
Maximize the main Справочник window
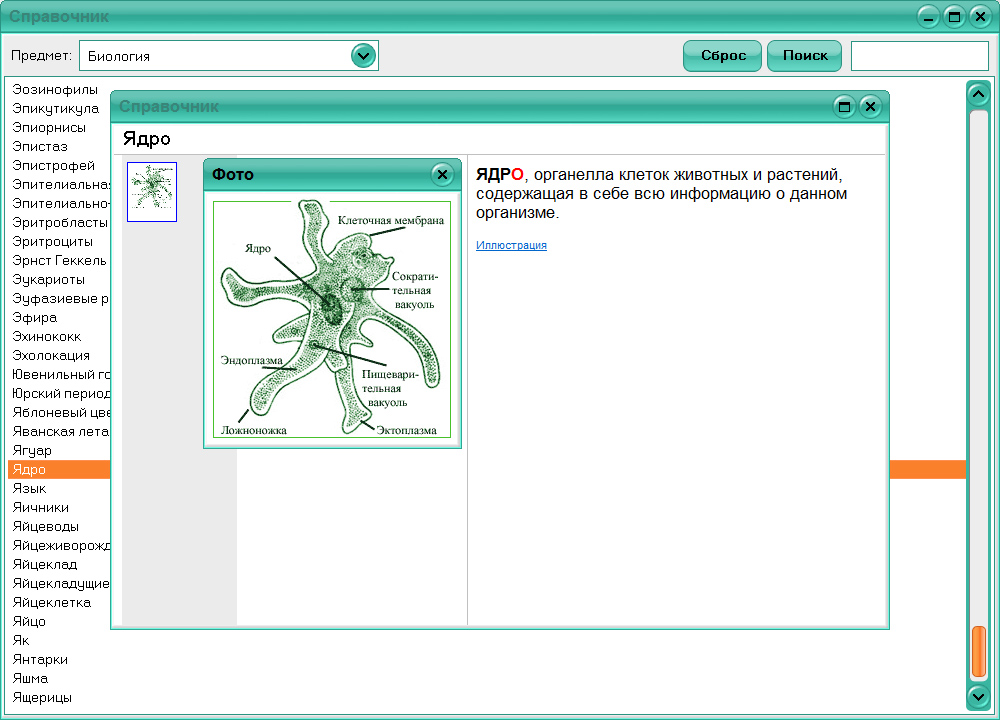click(954, 17)
